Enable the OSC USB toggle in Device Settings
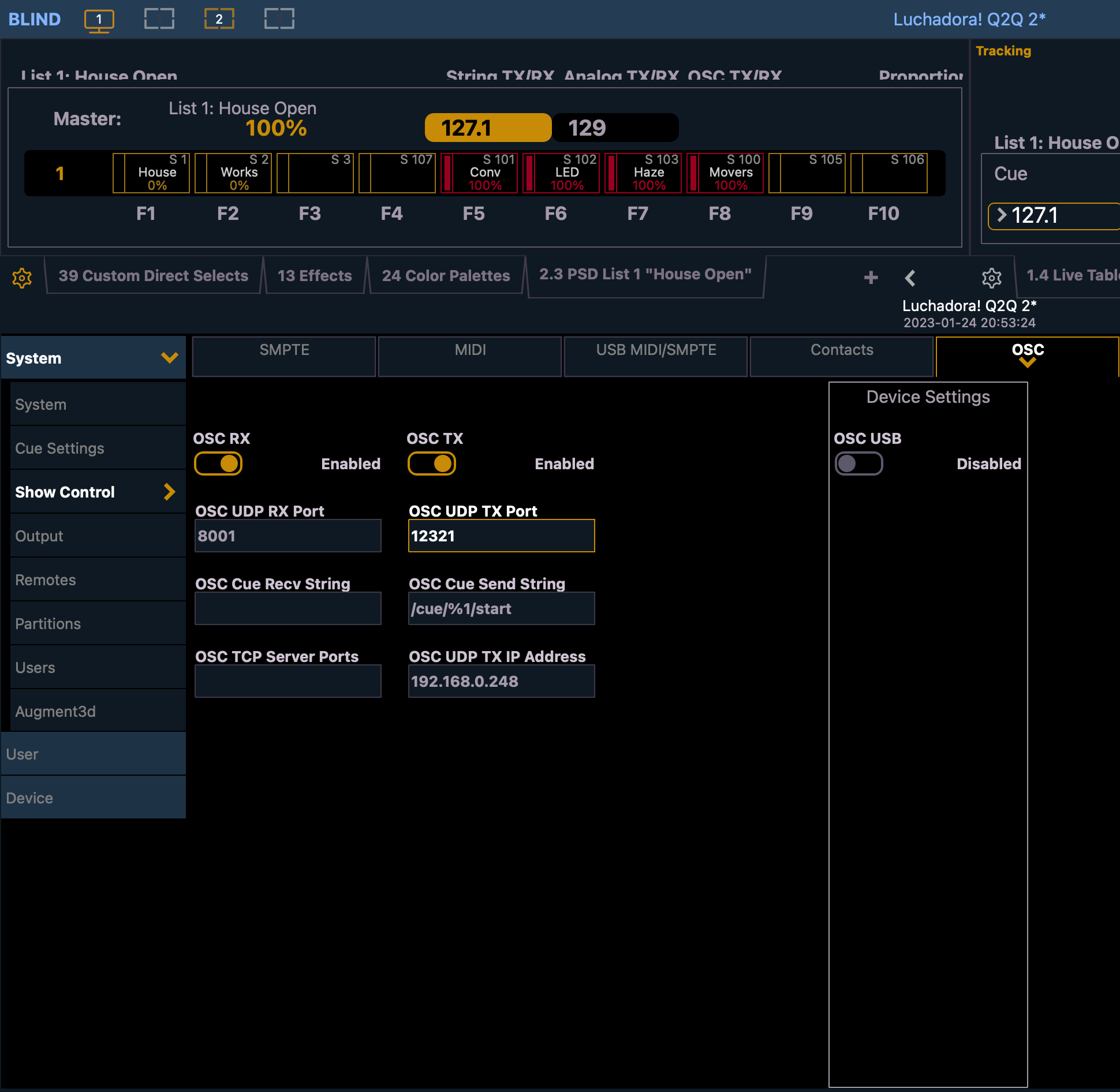 point(858,463)
